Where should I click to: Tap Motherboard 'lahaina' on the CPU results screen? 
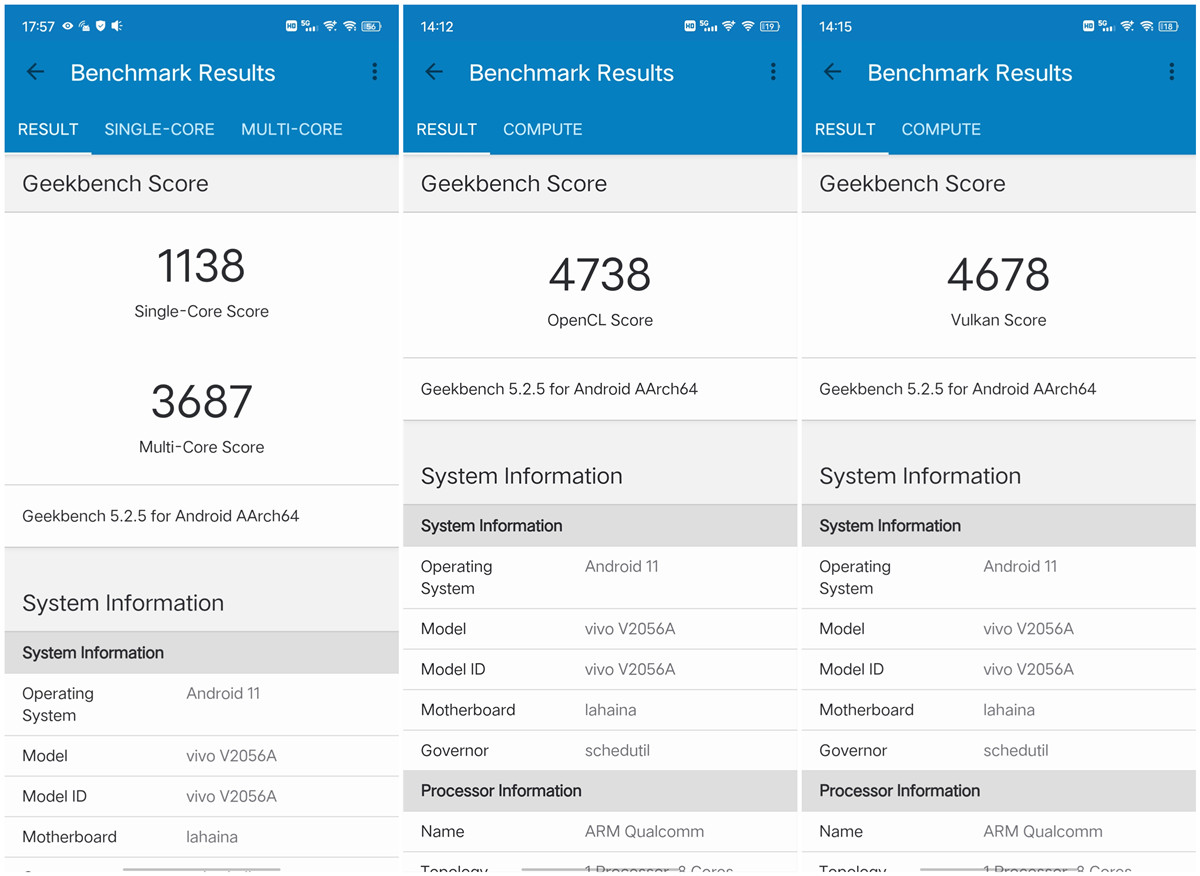pos(212,837)
